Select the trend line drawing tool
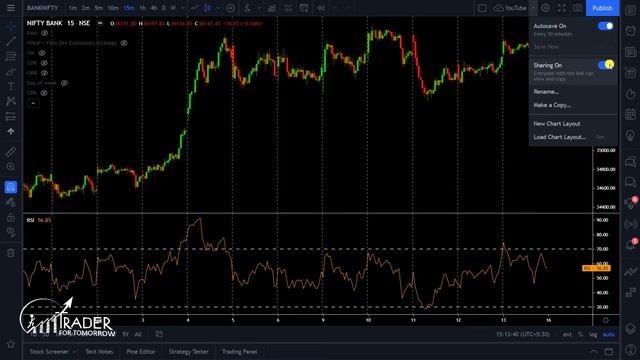This screenshot has height=360, width=640. point(11,41)
